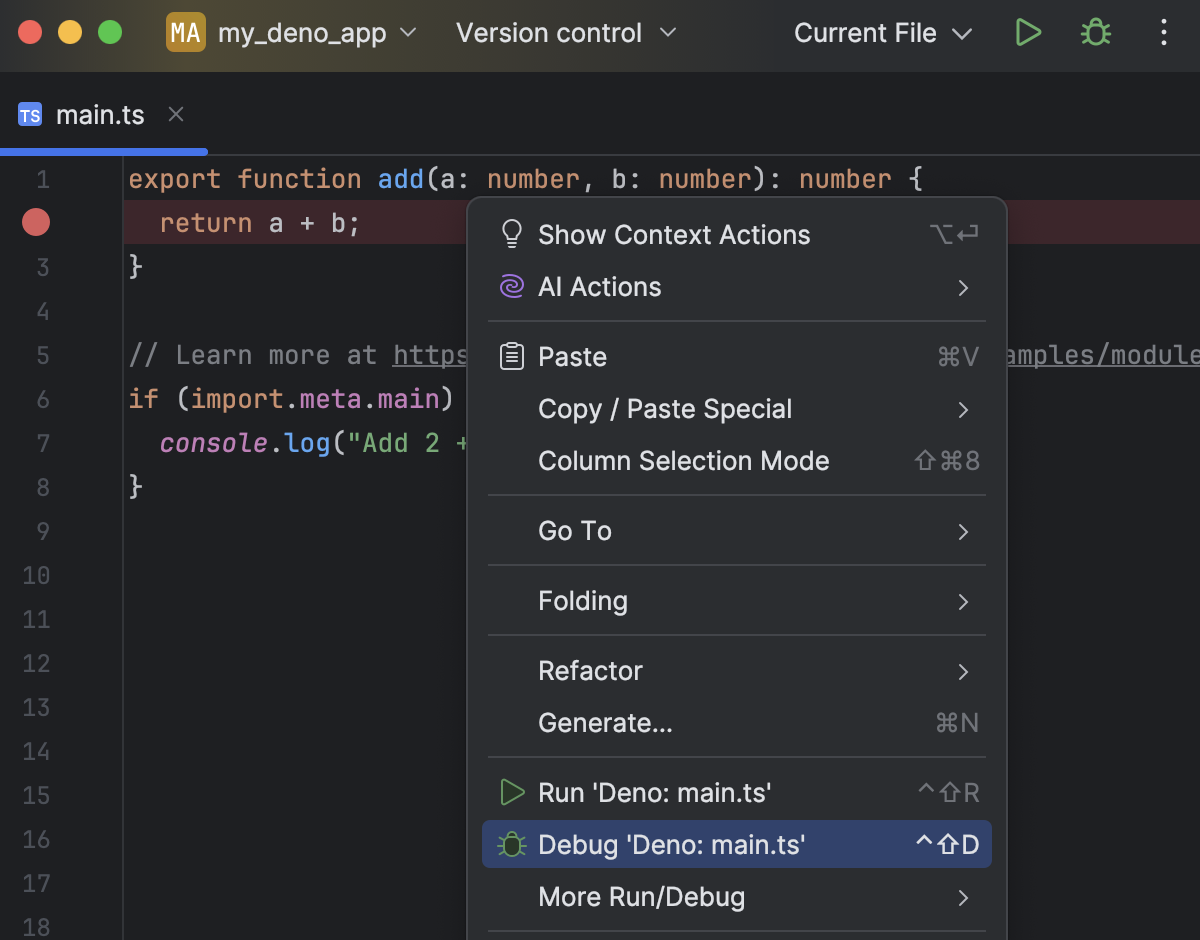This screenshot has width=1200, height=940.
Task: Click the TypeScript icon on the main.ts tab
Action: [x=30, y=115]
